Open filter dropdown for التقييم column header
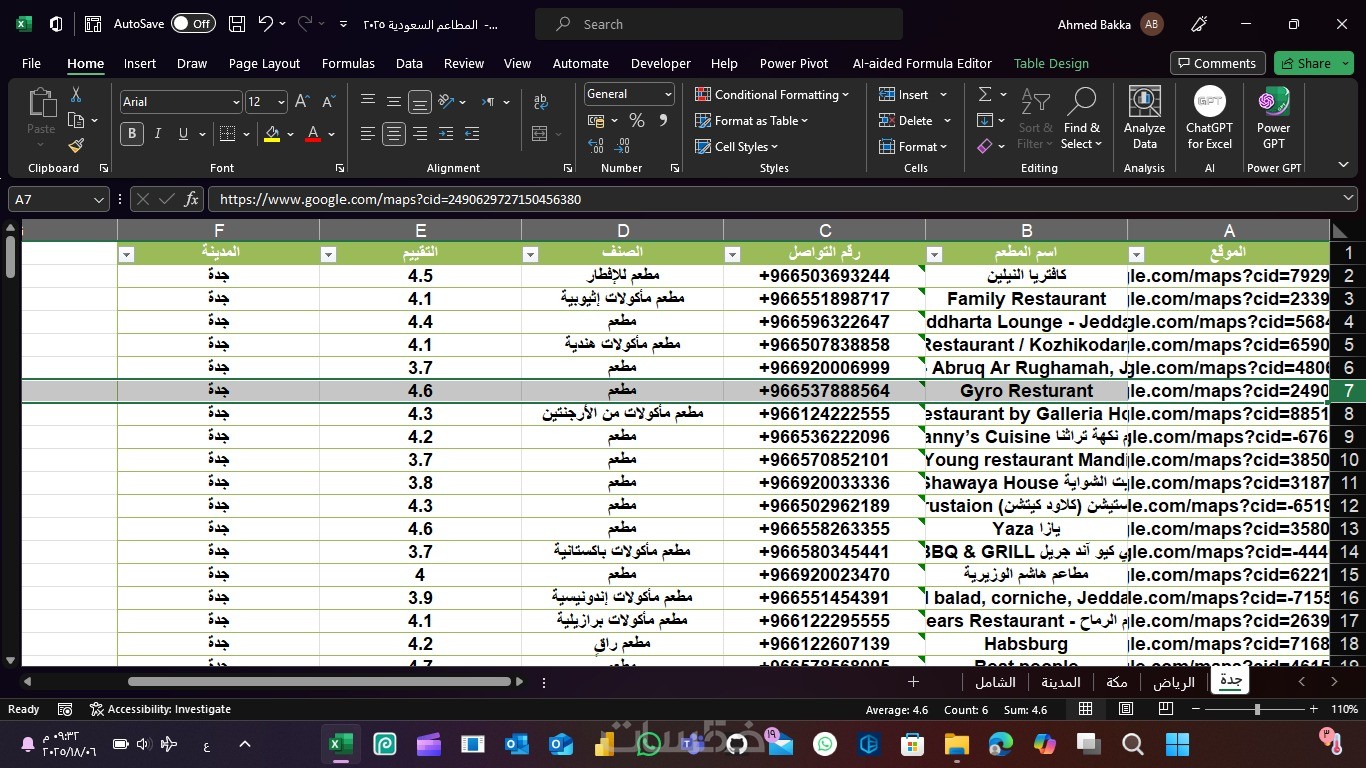 tap(328, 255)
